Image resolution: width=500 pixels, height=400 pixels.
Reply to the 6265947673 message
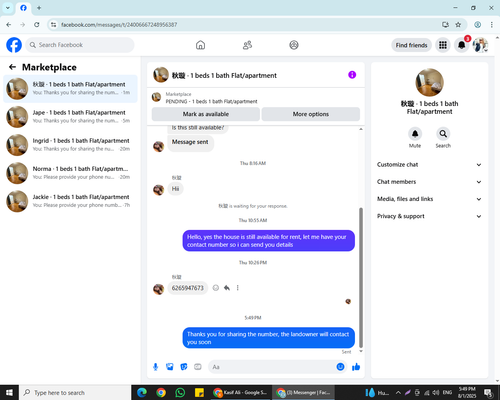click(x=227, y=288)
